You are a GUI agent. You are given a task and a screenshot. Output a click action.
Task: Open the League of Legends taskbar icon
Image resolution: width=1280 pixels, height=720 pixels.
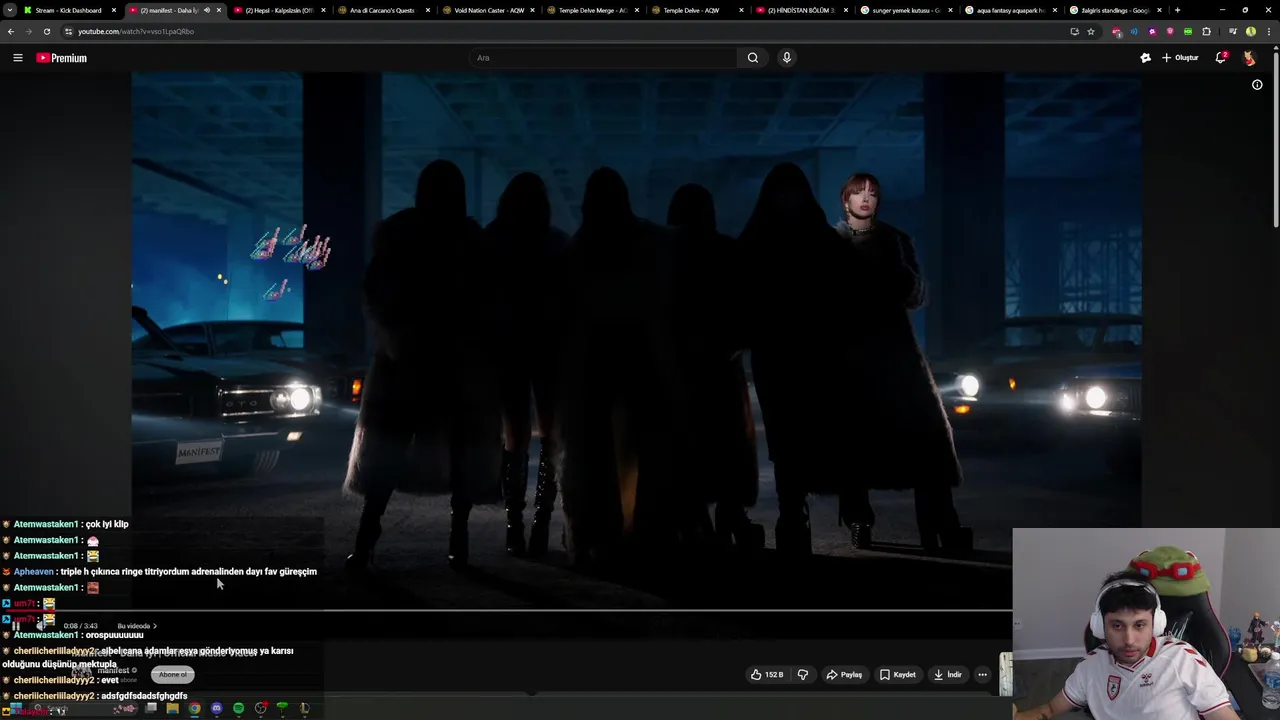tap(304, 708)
